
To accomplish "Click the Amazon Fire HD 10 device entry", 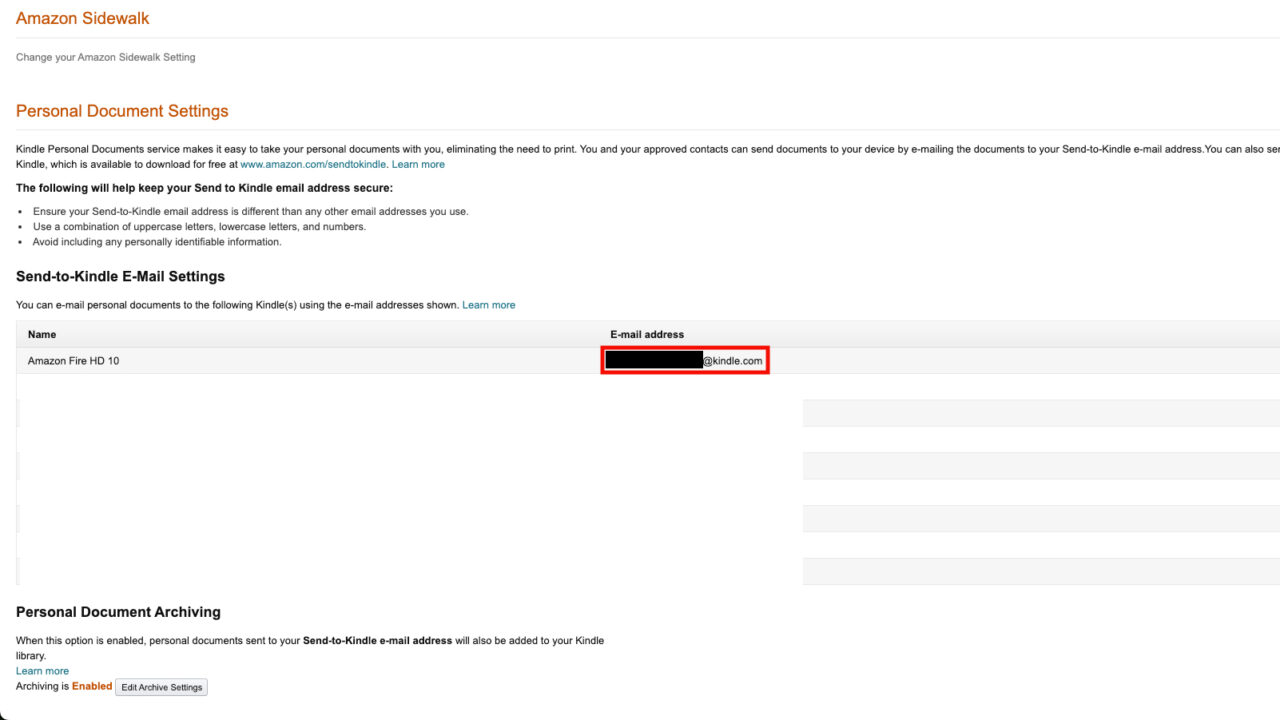I will 74,361.
